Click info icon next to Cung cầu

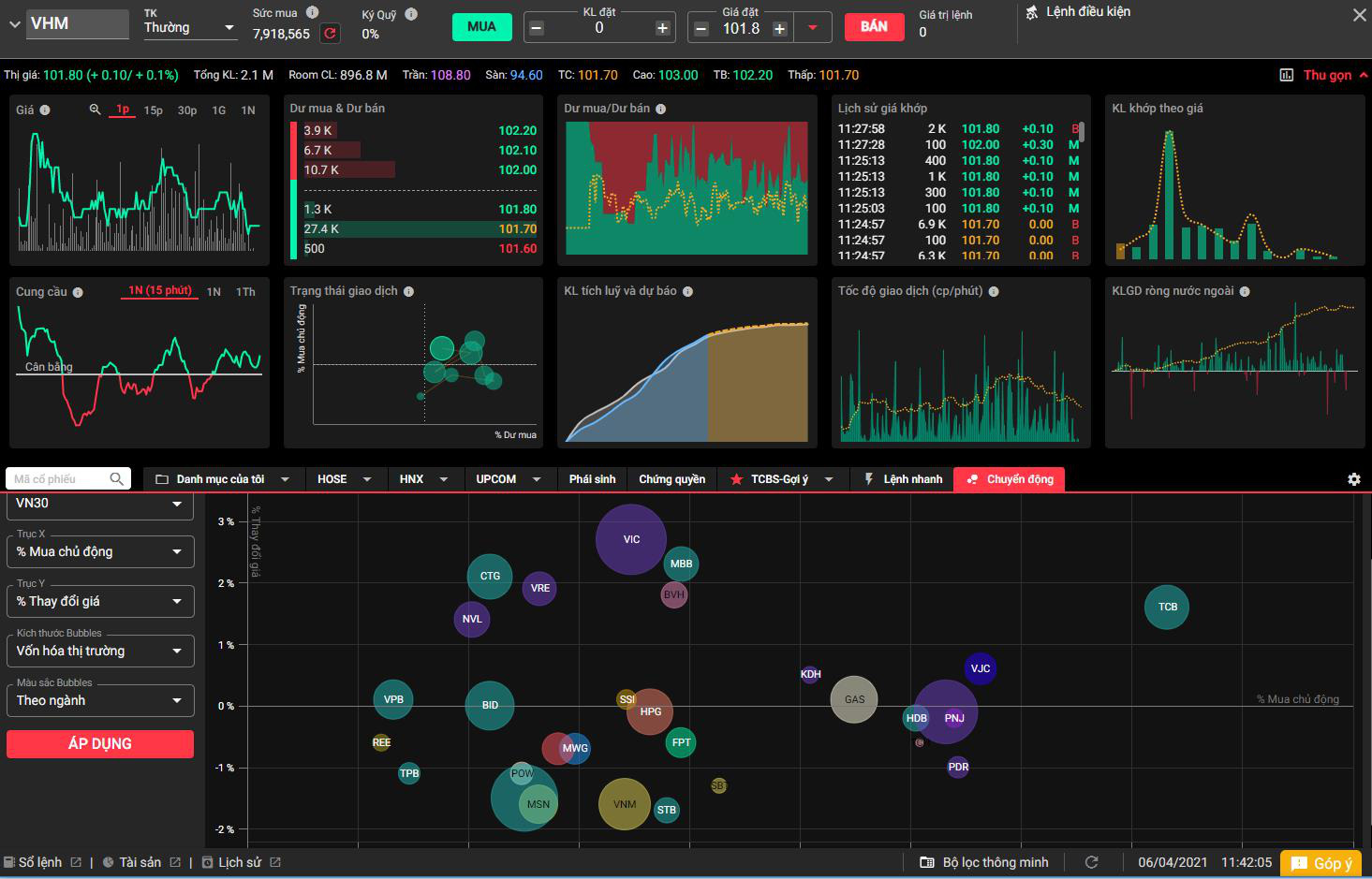point(78,292)
